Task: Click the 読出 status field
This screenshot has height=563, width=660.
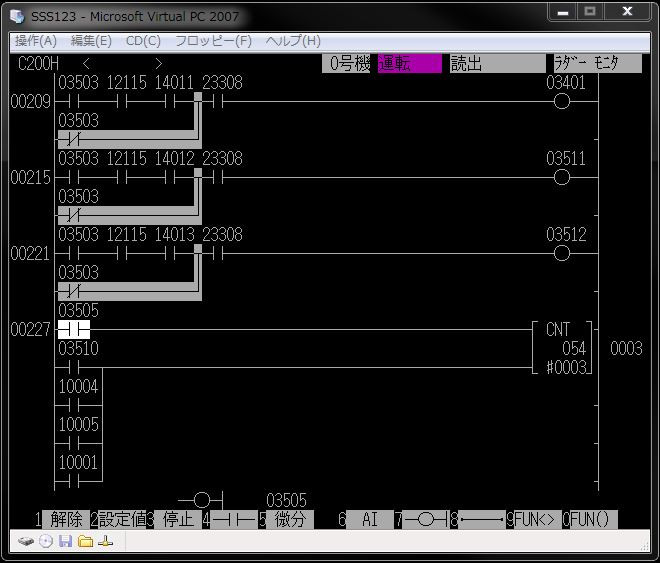Action: click(498, 64)
